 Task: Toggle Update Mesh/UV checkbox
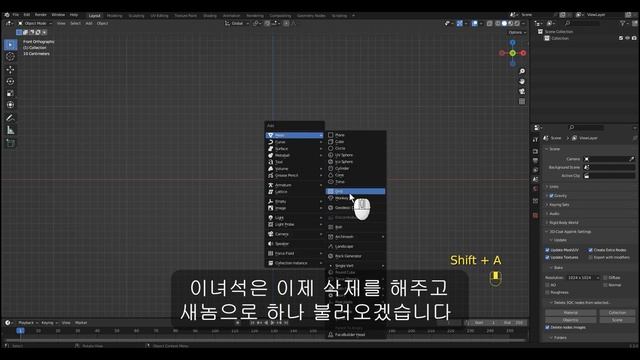point(547,250)
